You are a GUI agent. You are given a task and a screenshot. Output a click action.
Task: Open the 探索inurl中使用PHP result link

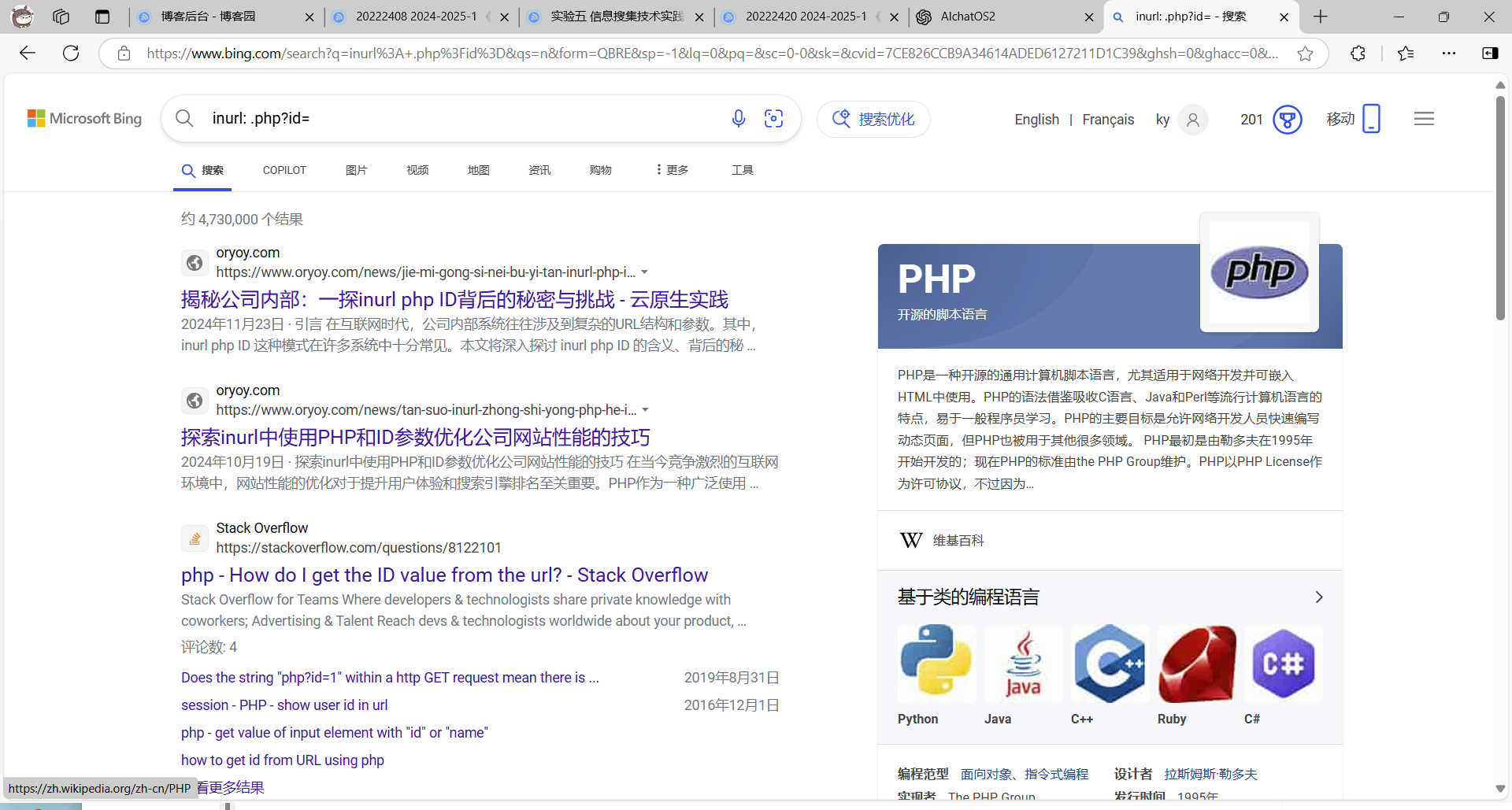tap(416, 438)
